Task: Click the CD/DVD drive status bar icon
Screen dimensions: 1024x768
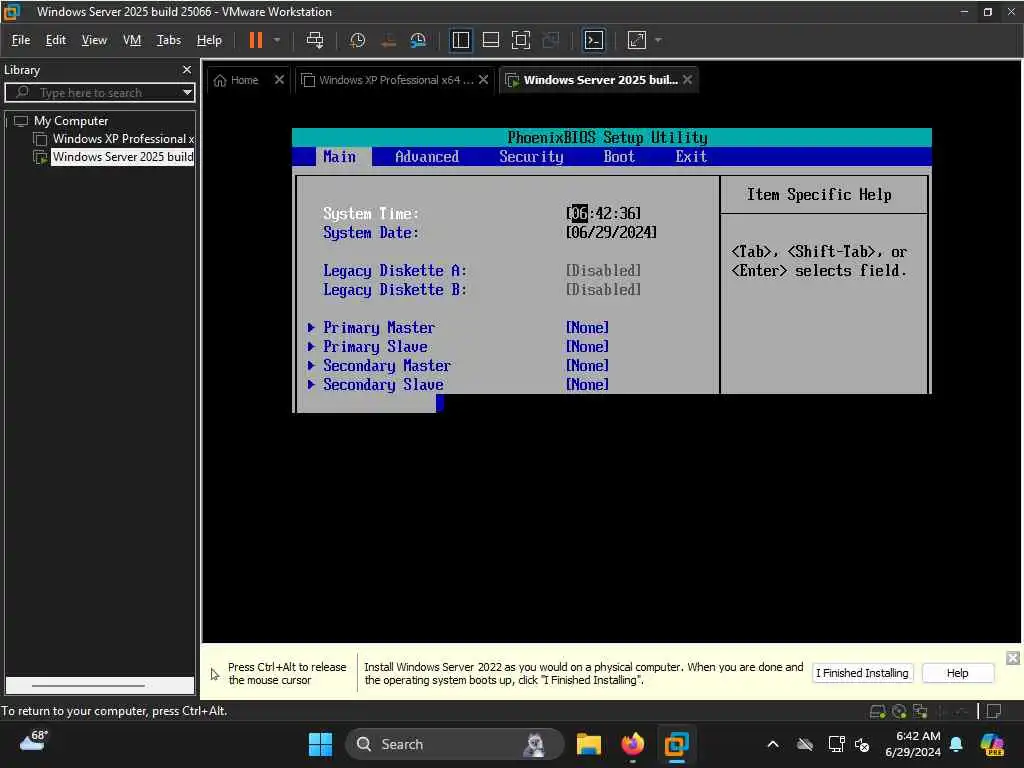Action: pos(899,711)
